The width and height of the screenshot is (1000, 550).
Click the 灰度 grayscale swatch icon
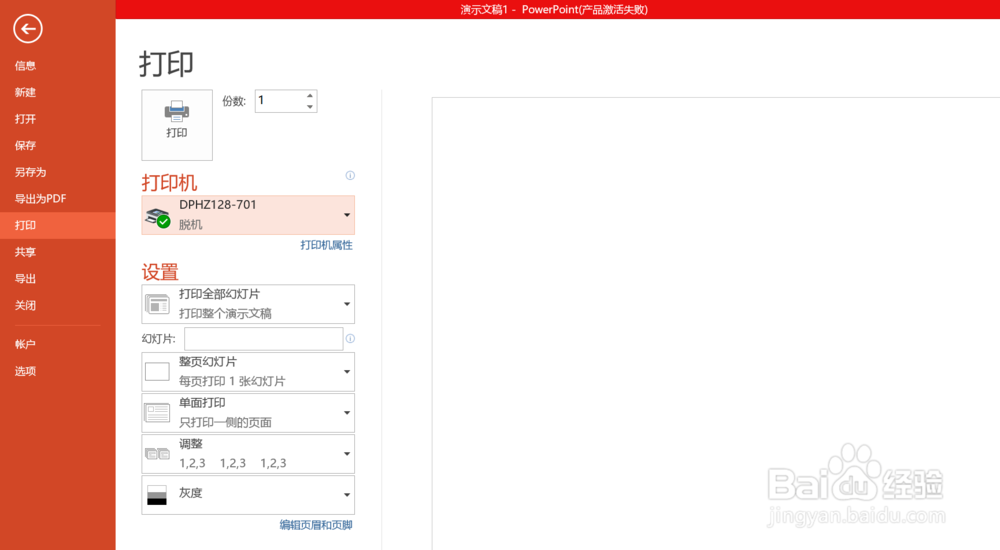(157, 495)
